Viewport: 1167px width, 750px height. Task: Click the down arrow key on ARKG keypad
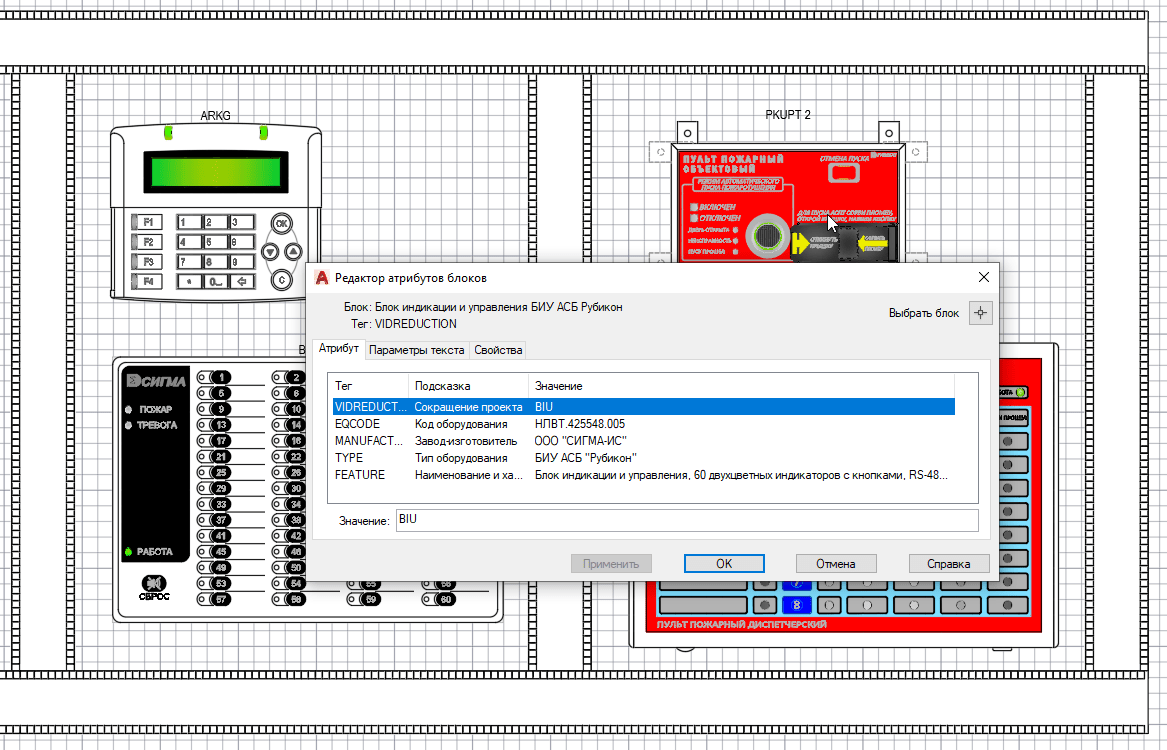pos(270,252)
